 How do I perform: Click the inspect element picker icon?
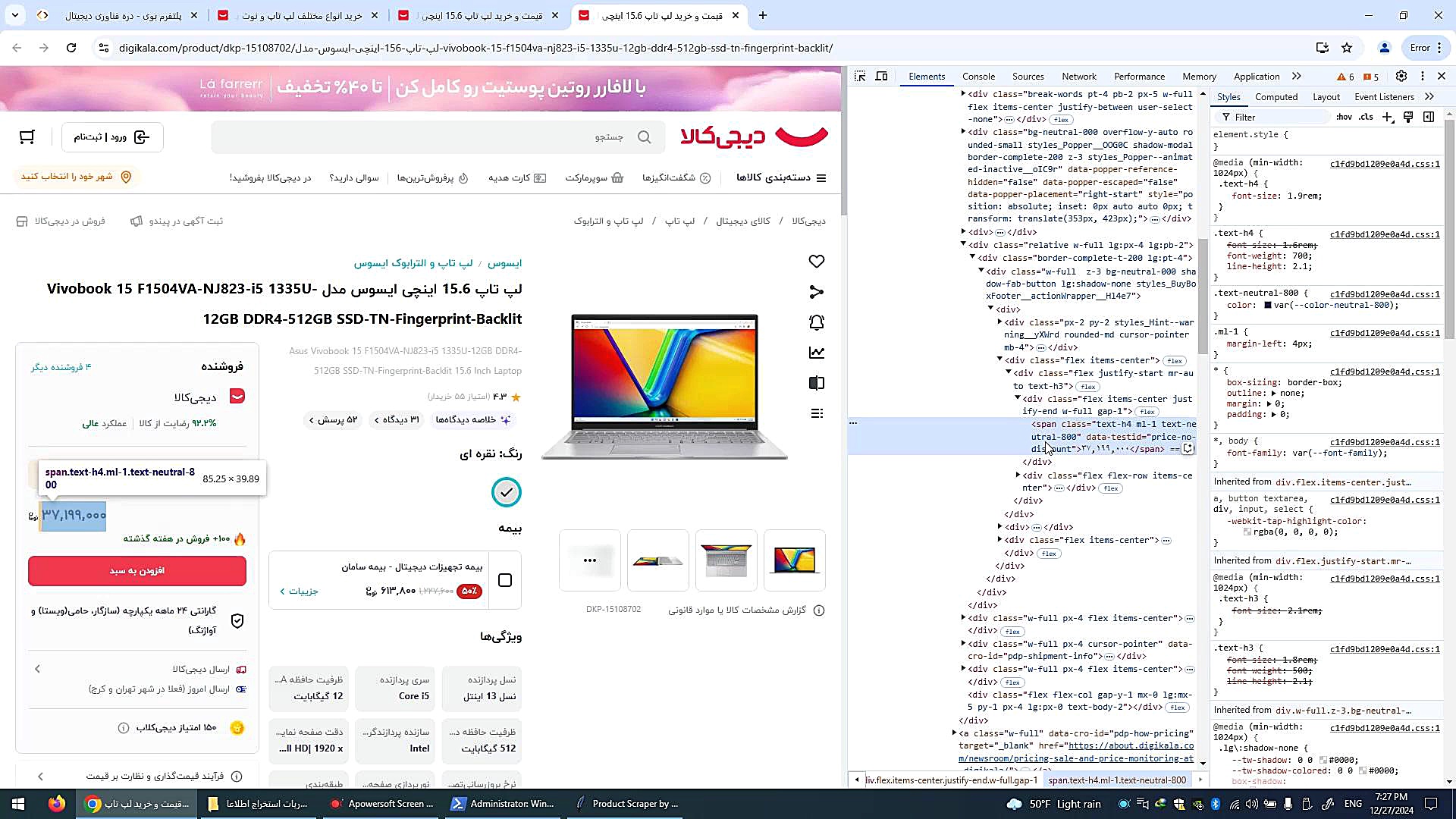[860, 77]
